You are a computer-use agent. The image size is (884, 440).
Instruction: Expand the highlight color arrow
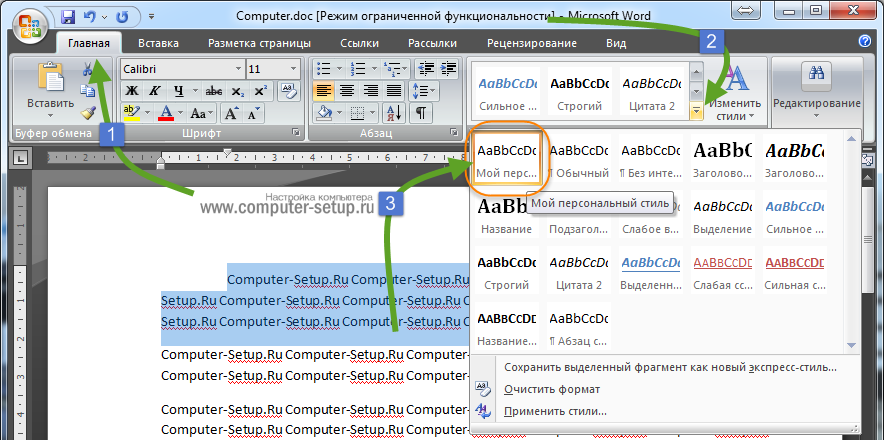[148, 113]
